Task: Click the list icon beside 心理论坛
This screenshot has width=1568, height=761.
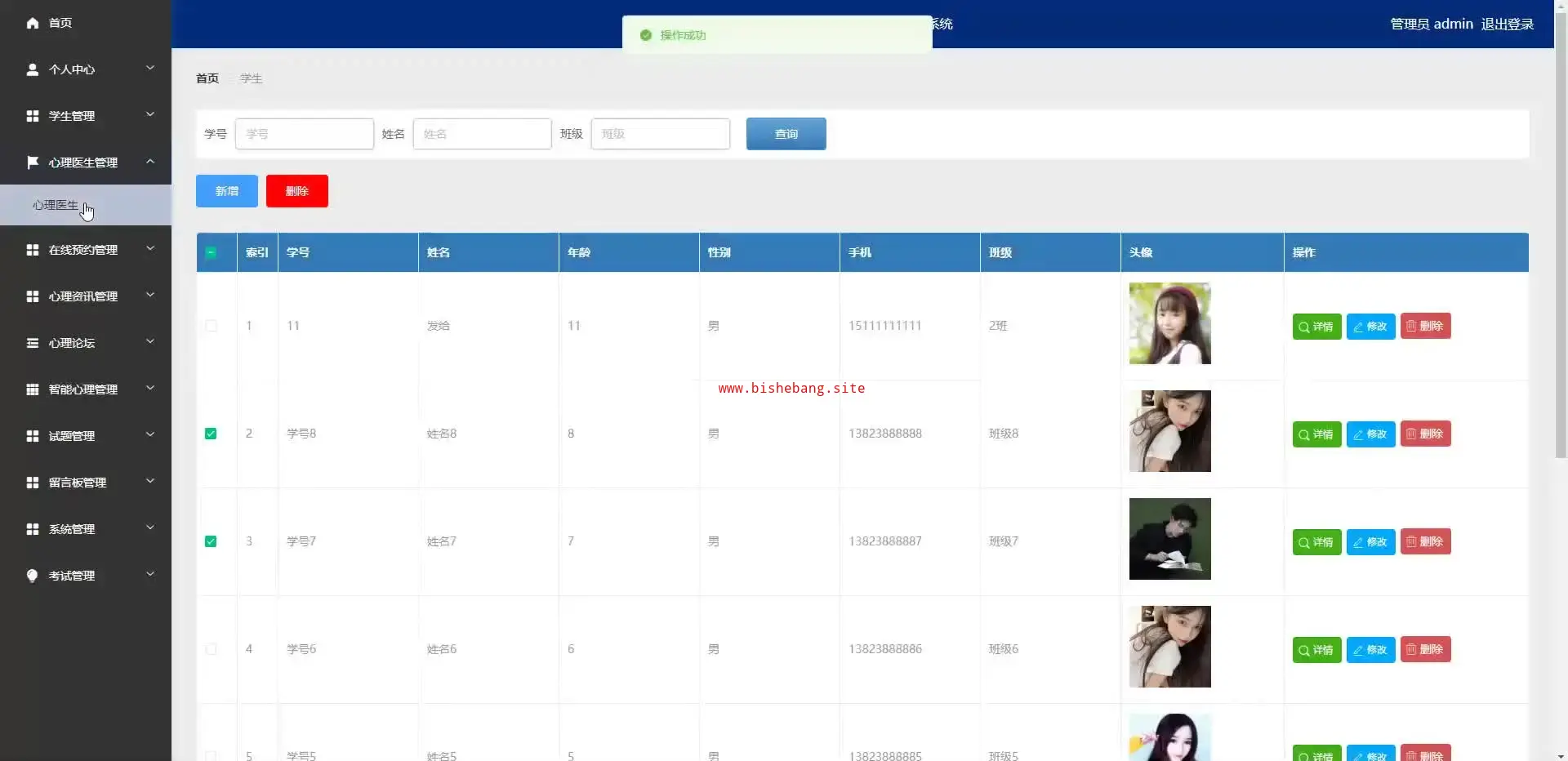Action: point(33,343)
